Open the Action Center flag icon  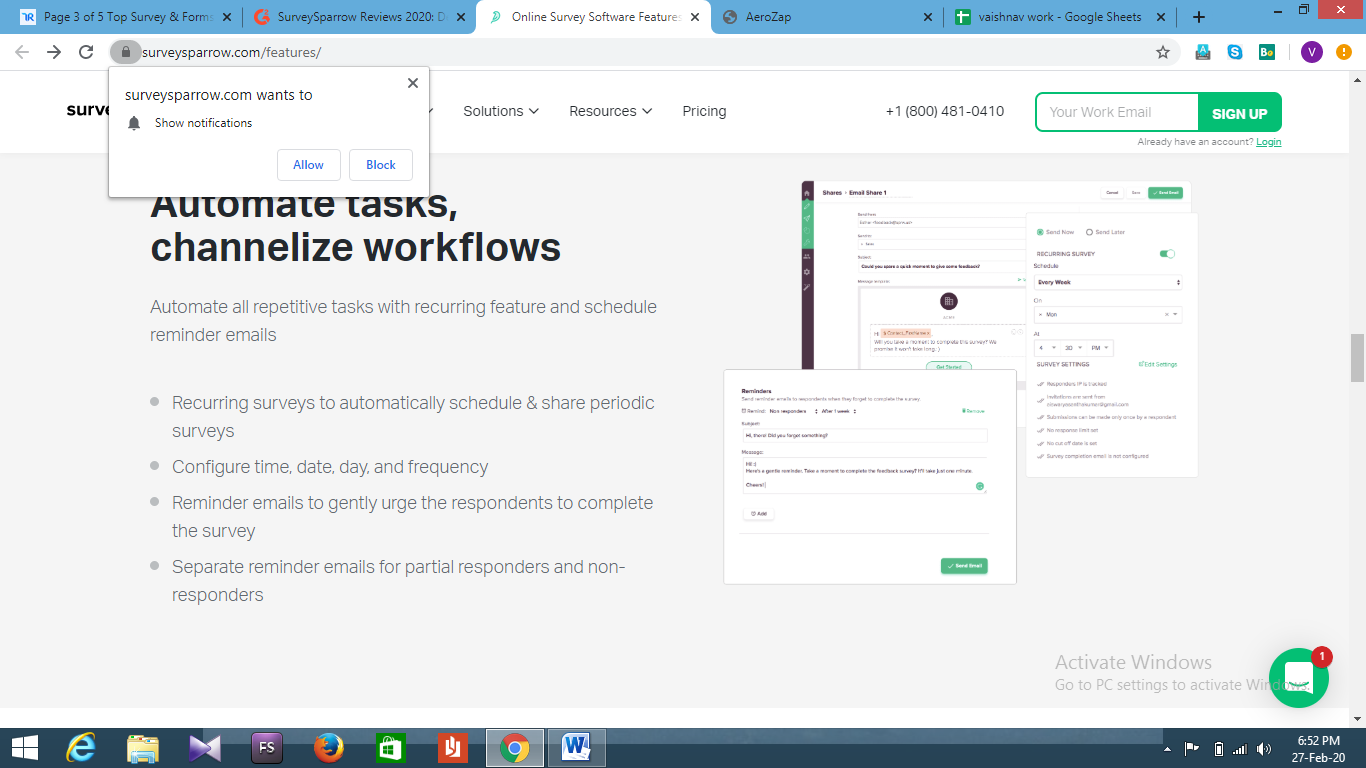coord(1192,749)
